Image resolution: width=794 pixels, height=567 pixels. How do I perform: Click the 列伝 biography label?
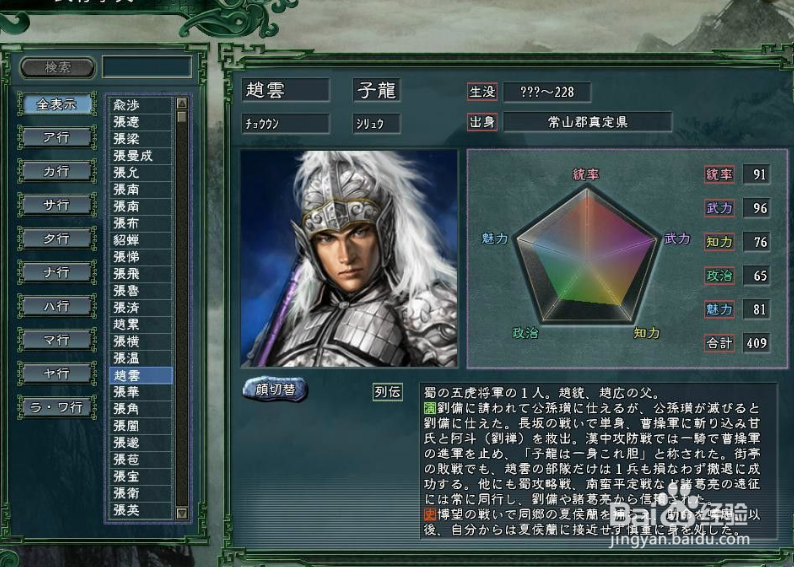[x=388, y=392]
